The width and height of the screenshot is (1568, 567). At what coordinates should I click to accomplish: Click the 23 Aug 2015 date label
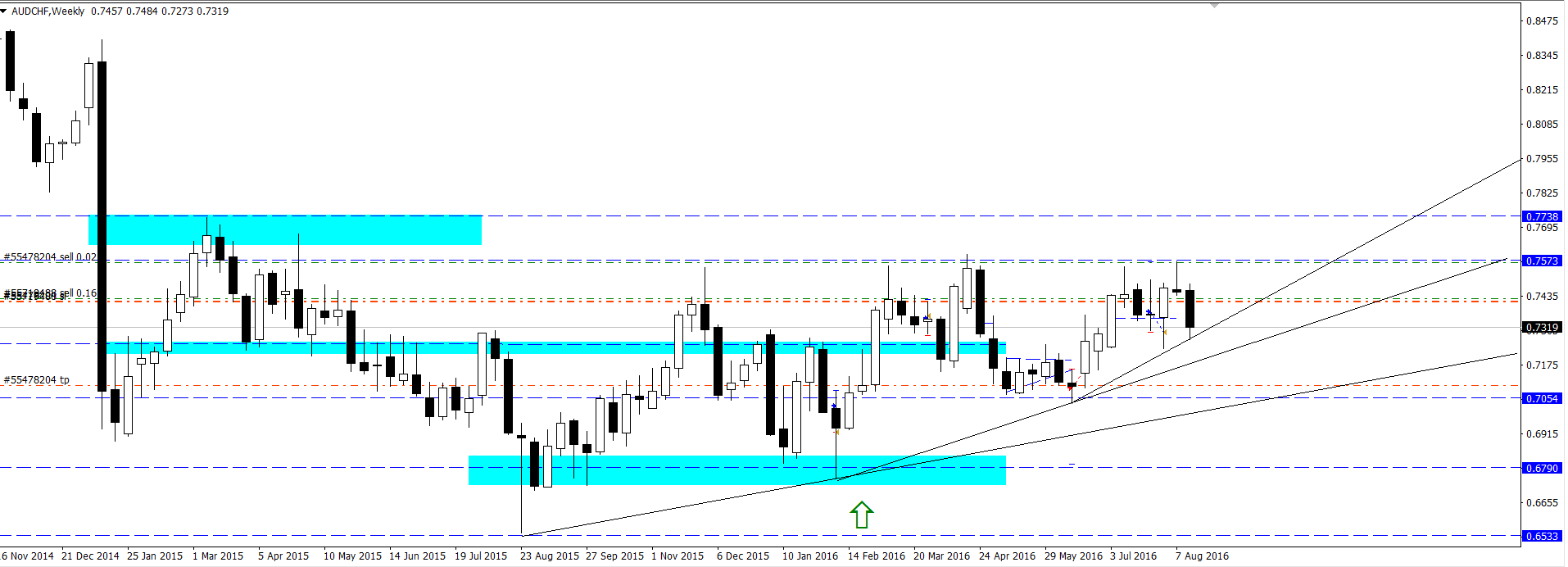point(550,556)
